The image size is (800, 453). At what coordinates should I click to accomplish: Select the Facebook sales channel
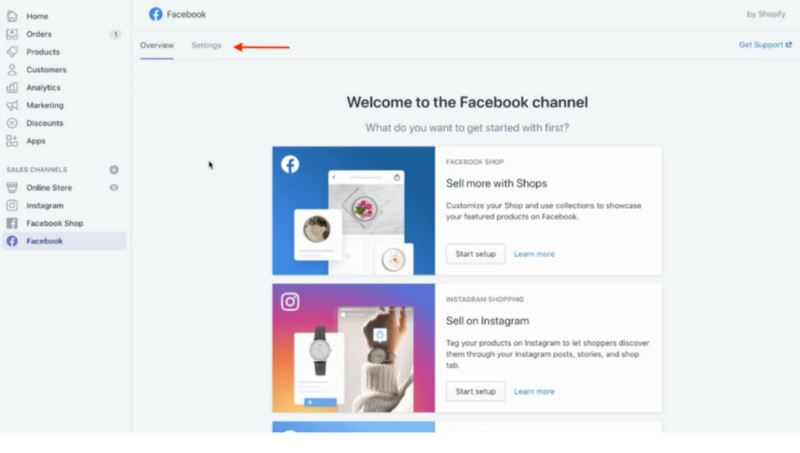tap(44, 241)
